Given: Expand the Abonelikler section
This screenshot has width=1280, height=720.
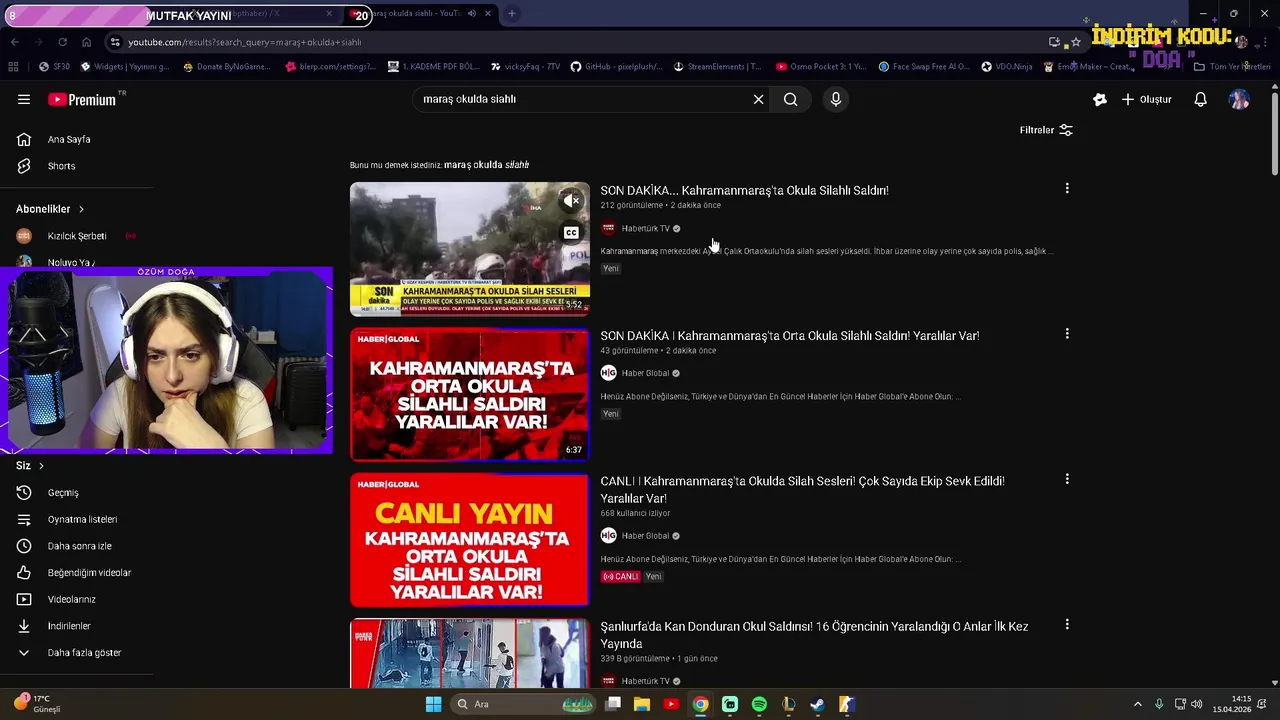Looking at the screenshot, I should click(50, 209).
